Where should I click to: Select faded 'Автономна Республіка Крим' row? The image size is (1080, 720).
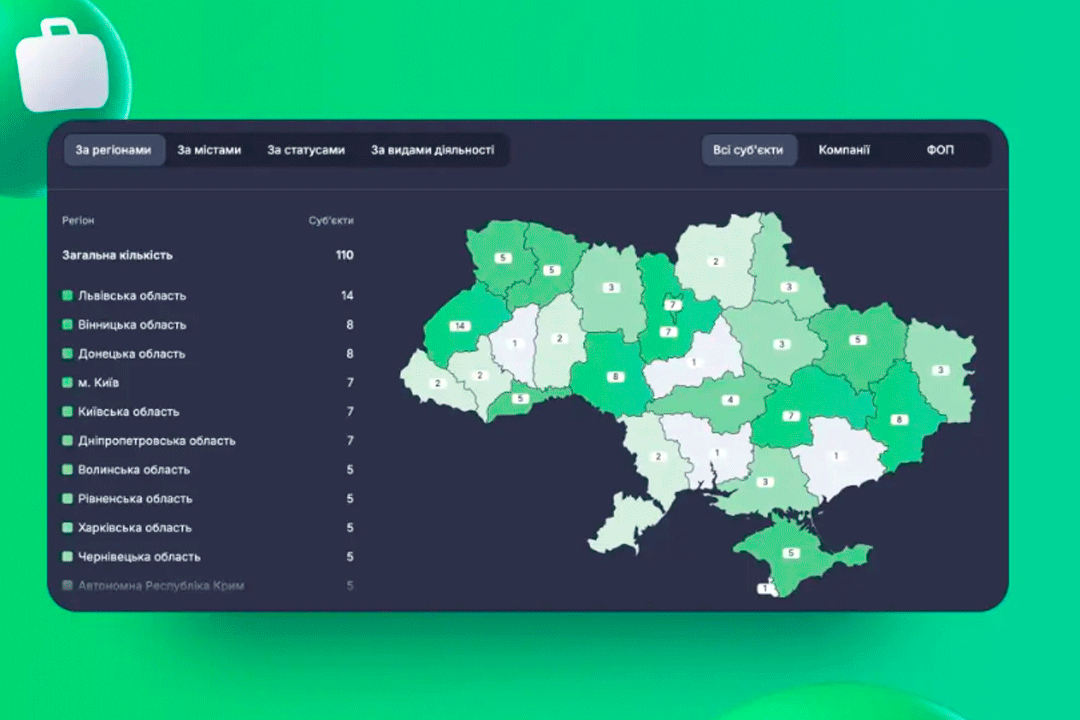point(207,586)
